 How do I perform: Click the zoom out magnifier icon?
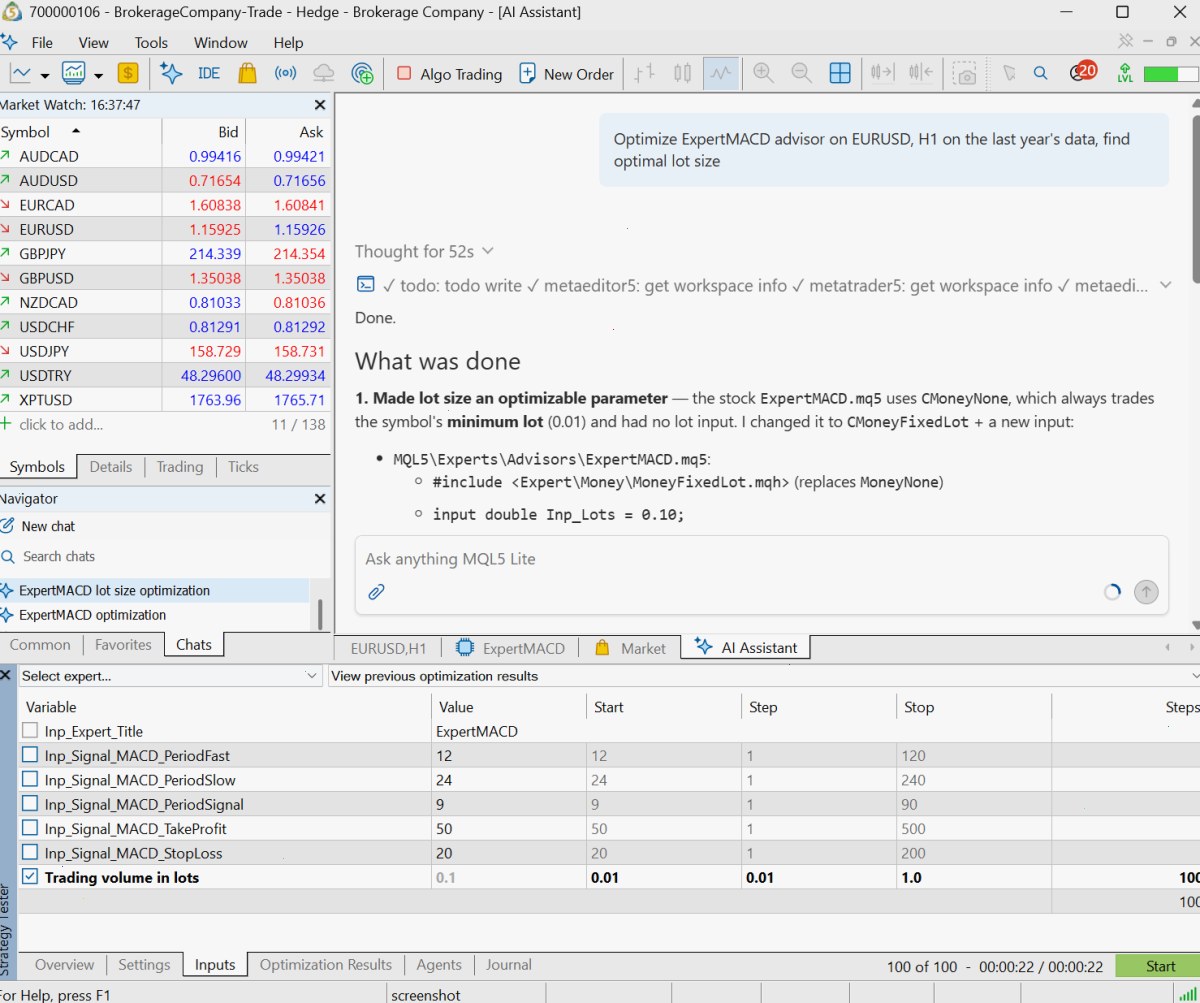tap(801, 73)
